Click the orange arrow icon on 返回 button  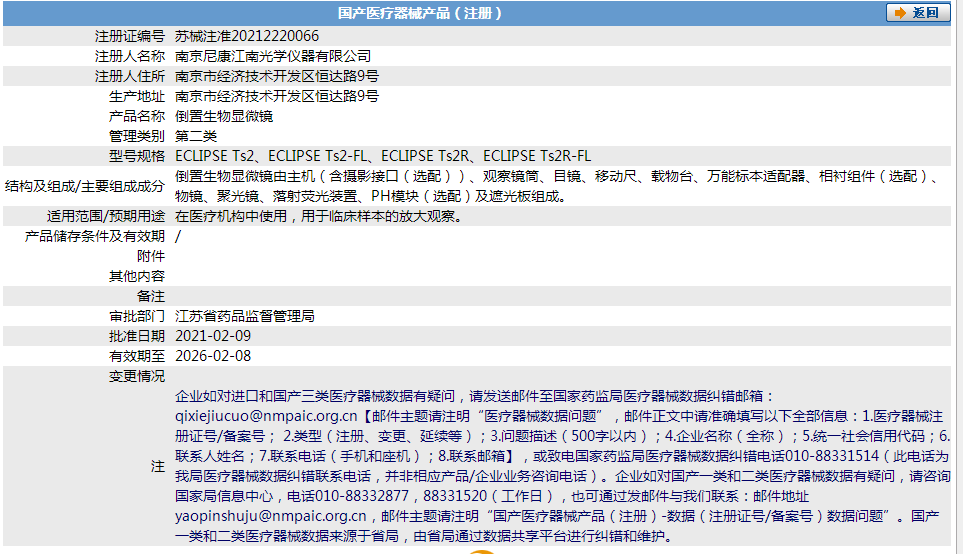pos(900,13)
